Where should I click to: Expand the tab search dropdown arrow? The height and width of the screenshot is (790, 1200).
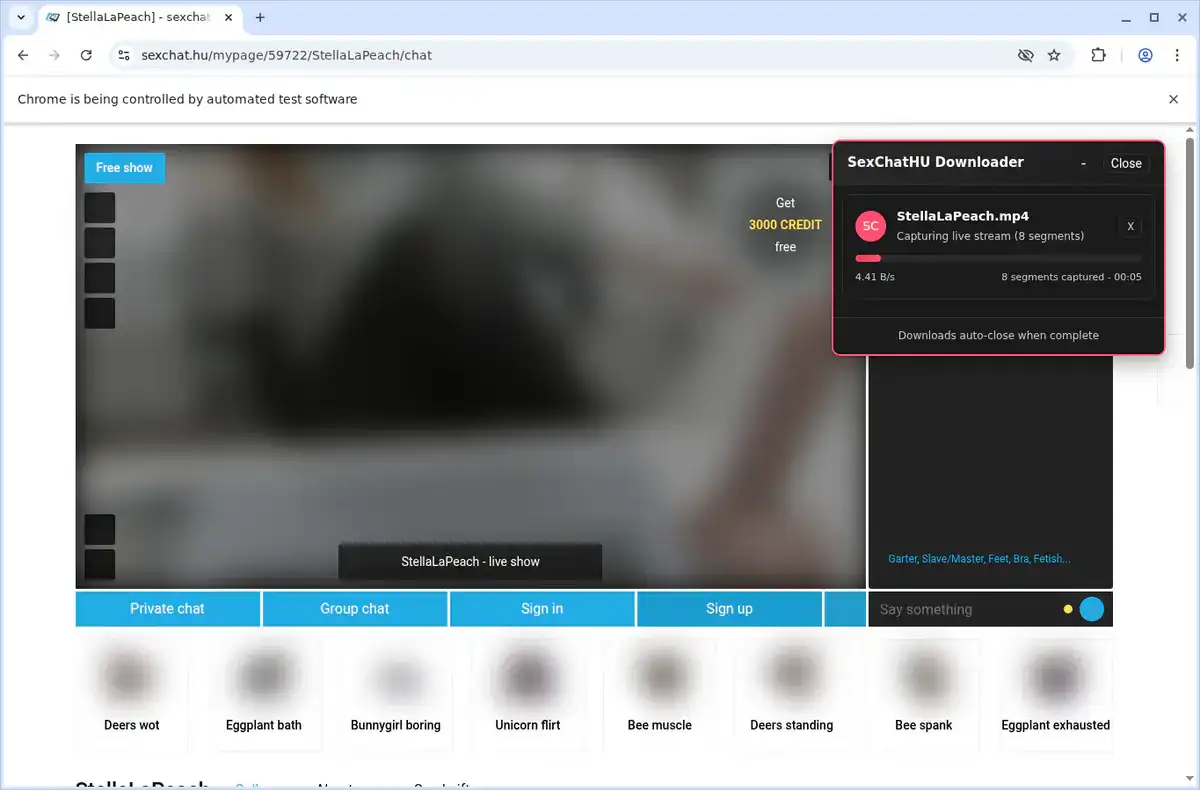(x=21, y=18)
